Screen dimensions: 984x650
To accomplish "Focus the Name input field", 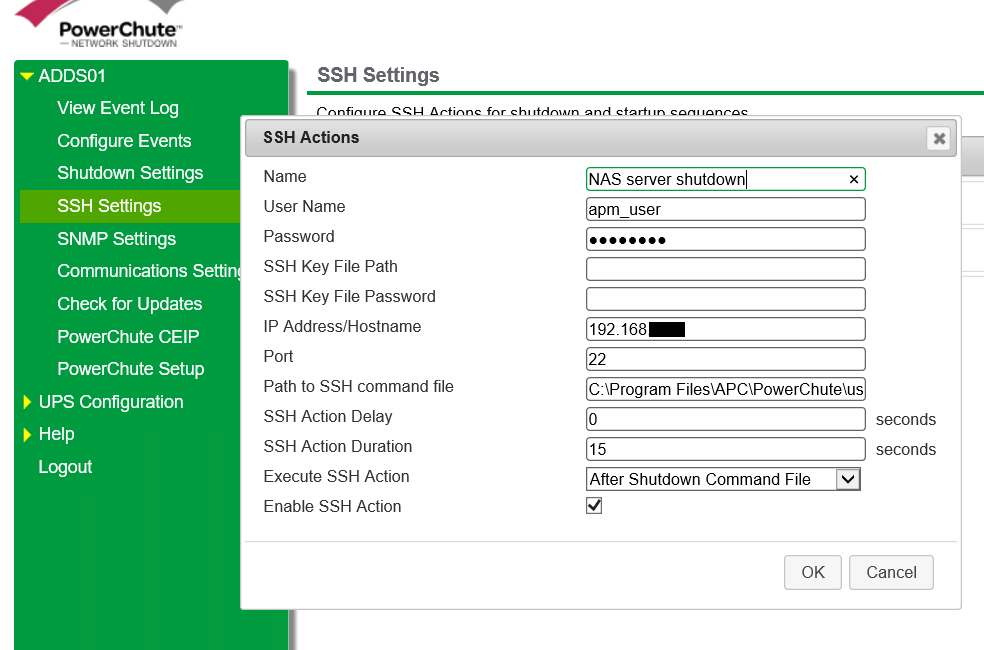I will (x=725, y=179).
